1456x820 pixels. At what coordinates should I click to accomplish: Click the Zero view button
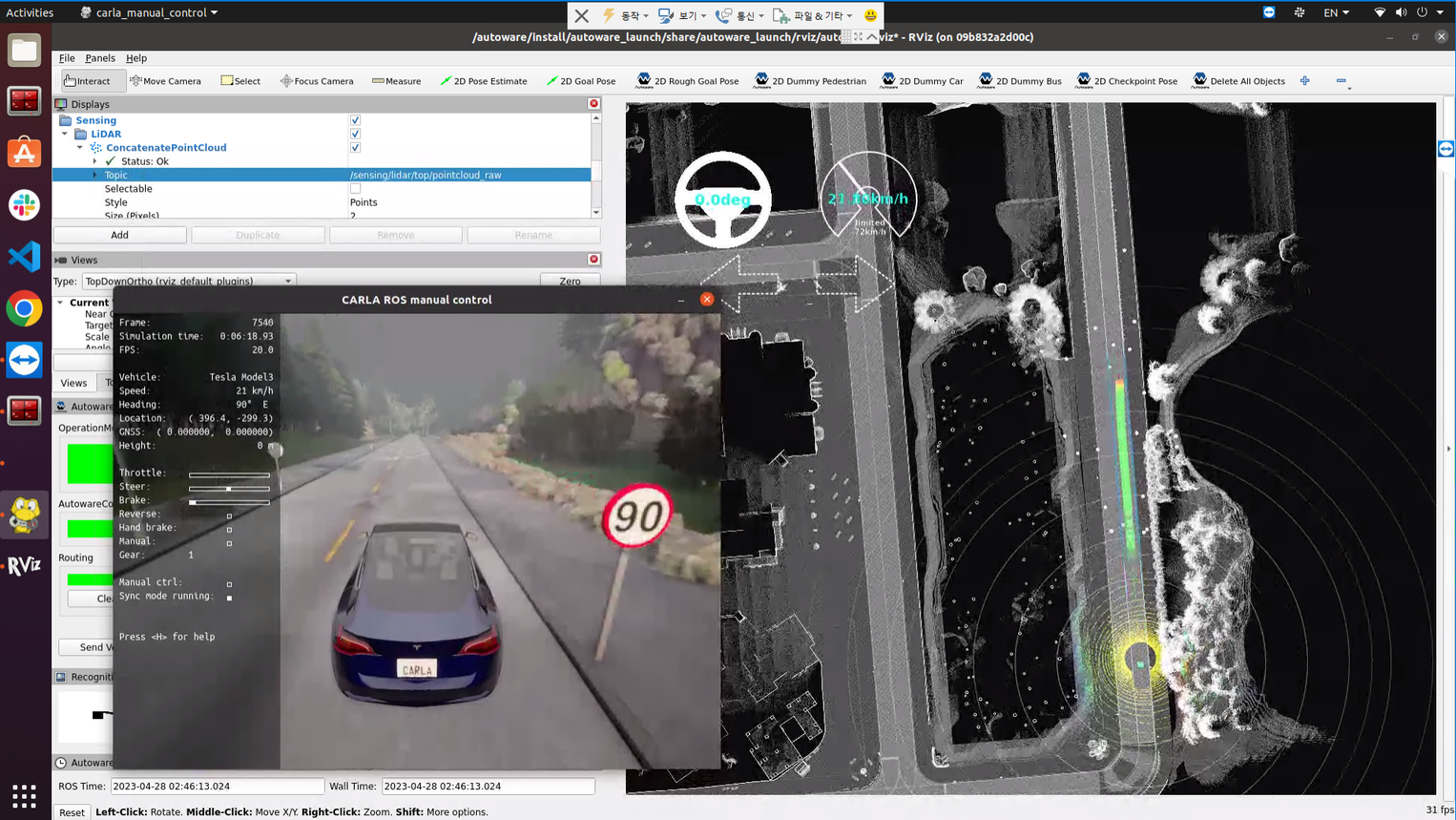[570, 281]
